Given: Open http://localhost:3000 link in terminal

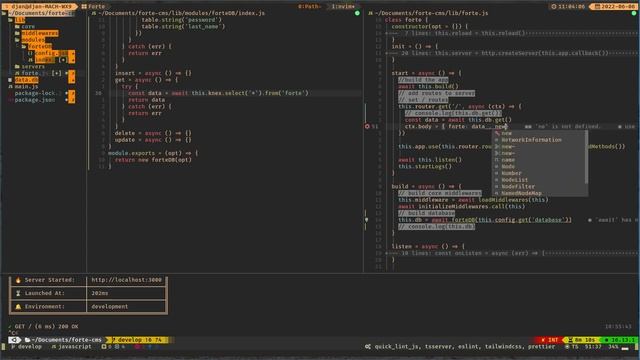Looking at the screenshot, I should pos(126,280).
